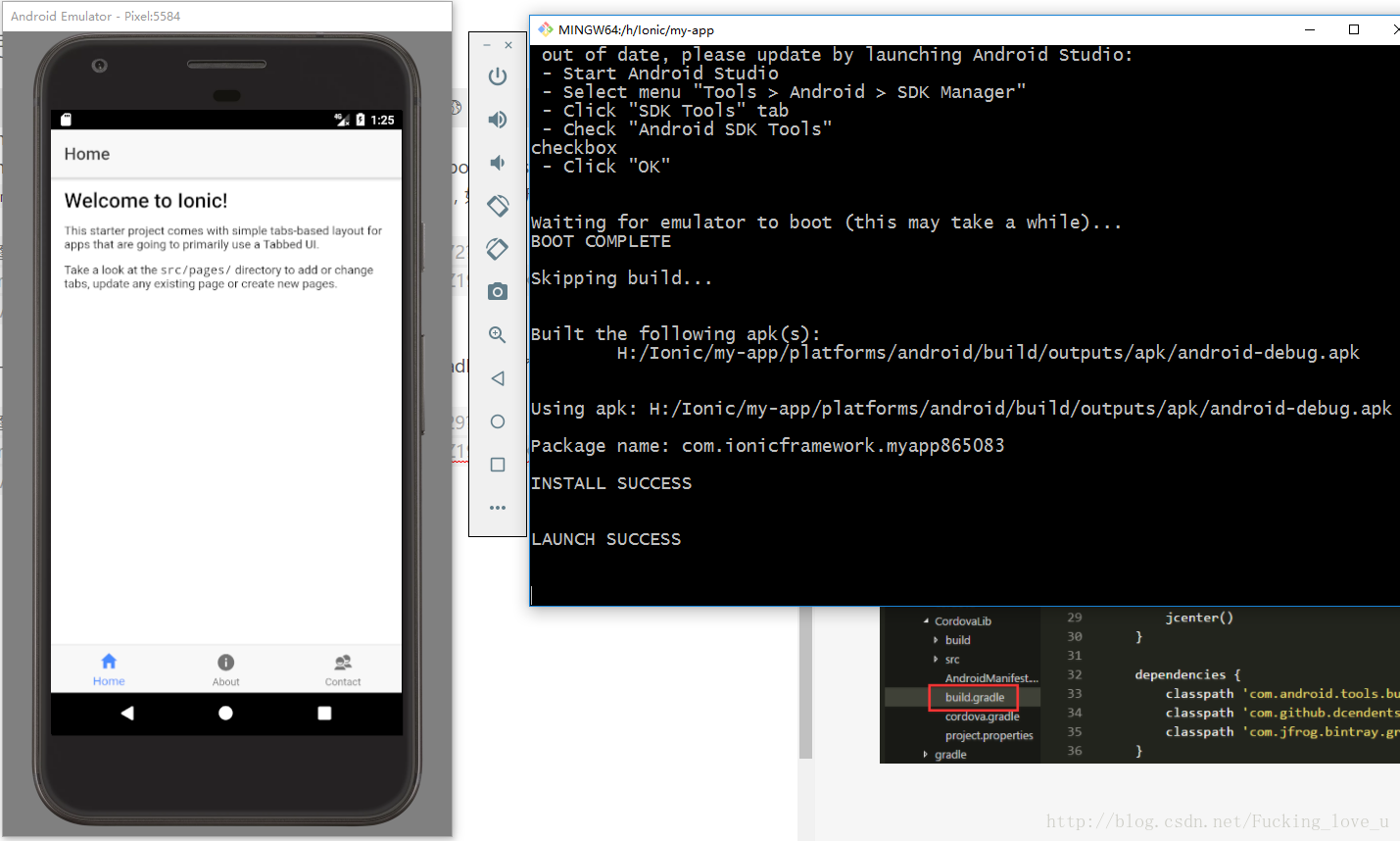This screenshot has height=841, width=1400.
Task: Click emulator toolbar Back triangle icon
Action: (498, 378)
